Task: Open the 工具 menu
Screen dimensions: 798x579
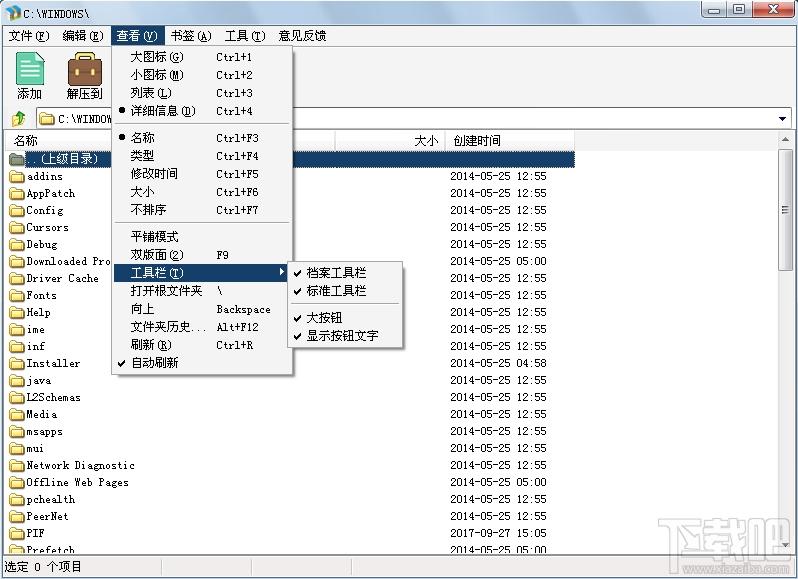Action: pos(245,36)
